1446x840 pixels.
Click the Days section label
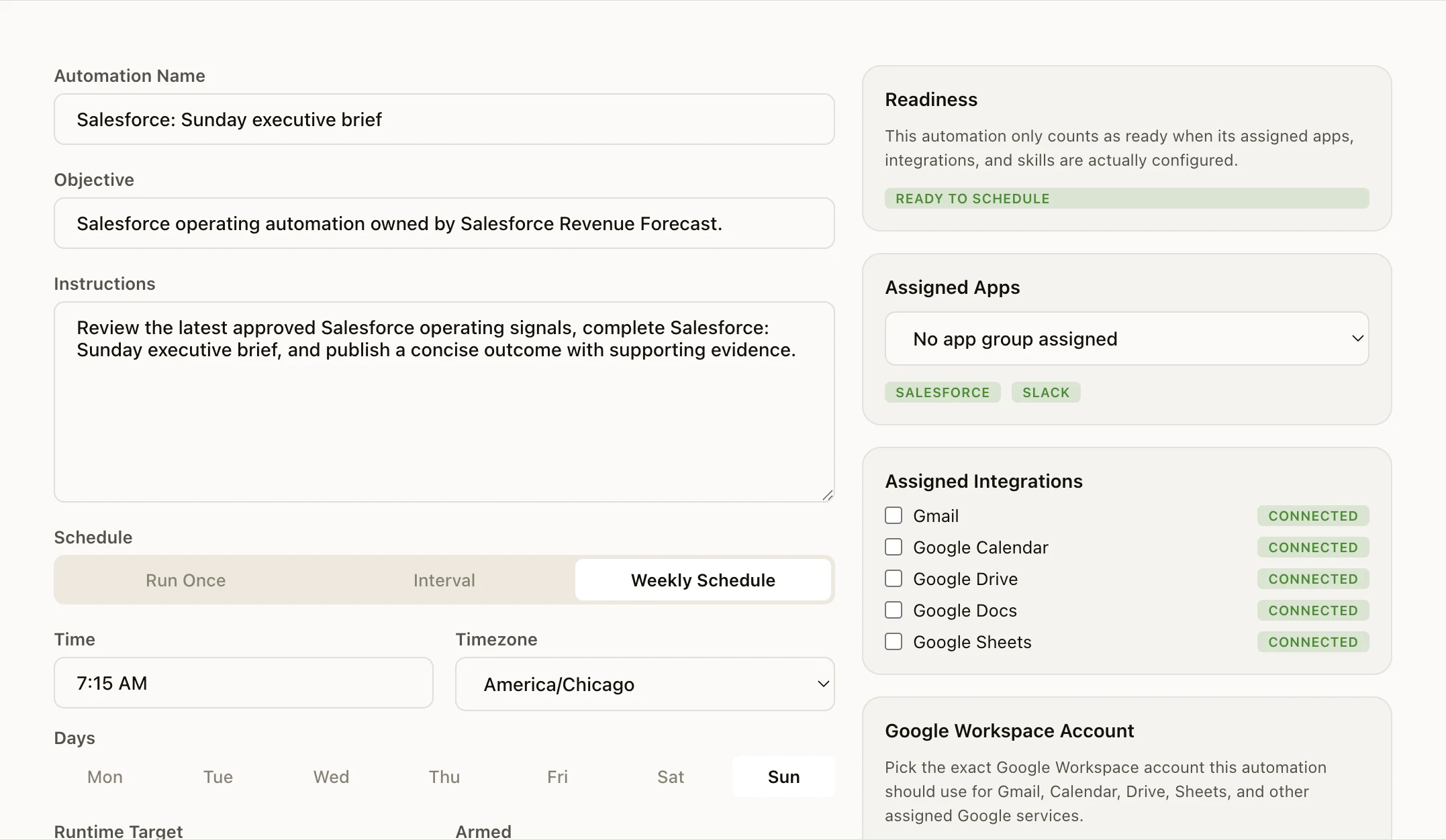(x=75, y=738)
